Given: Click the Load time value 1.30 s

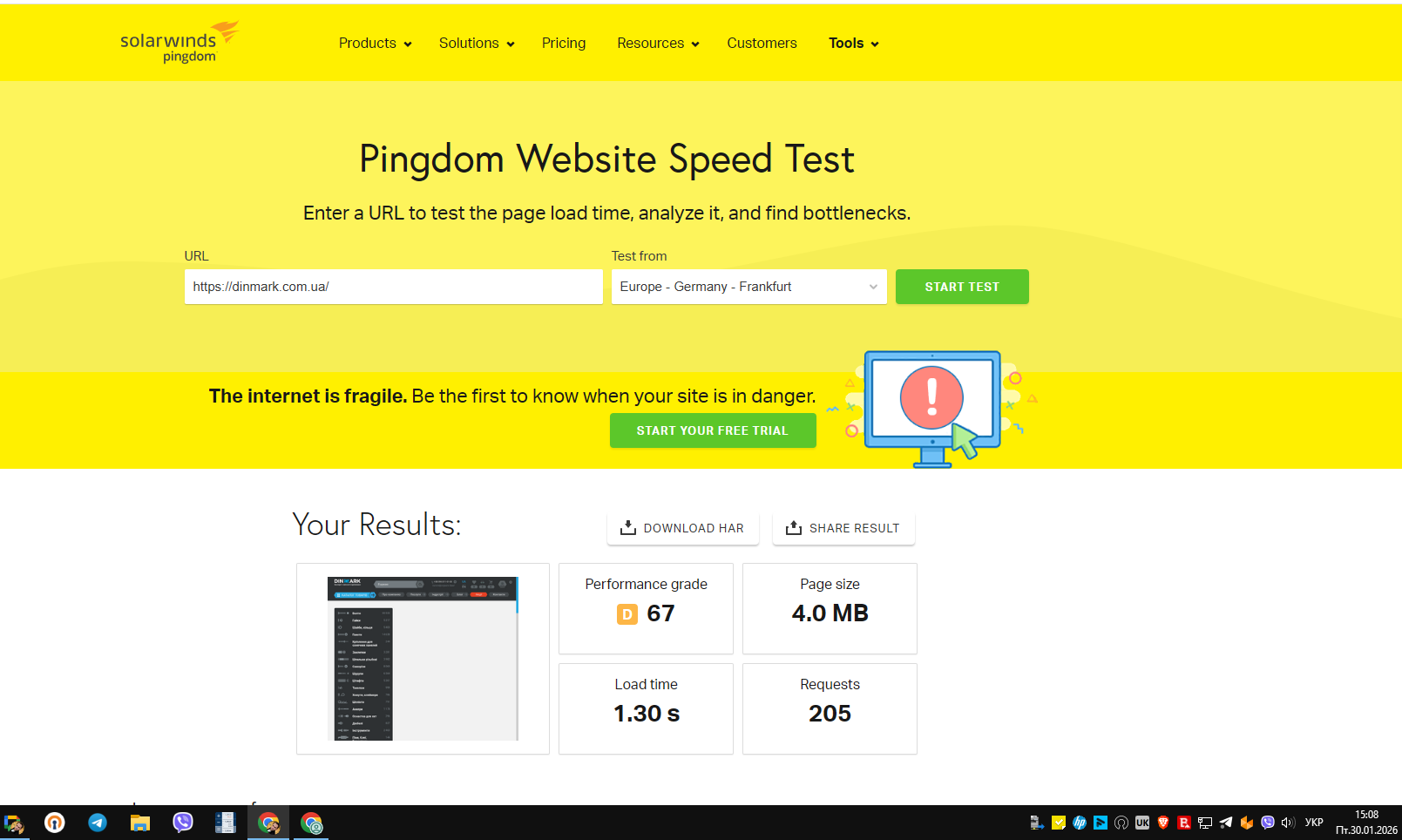Looking at the screenshot, I should pos(647,714).
